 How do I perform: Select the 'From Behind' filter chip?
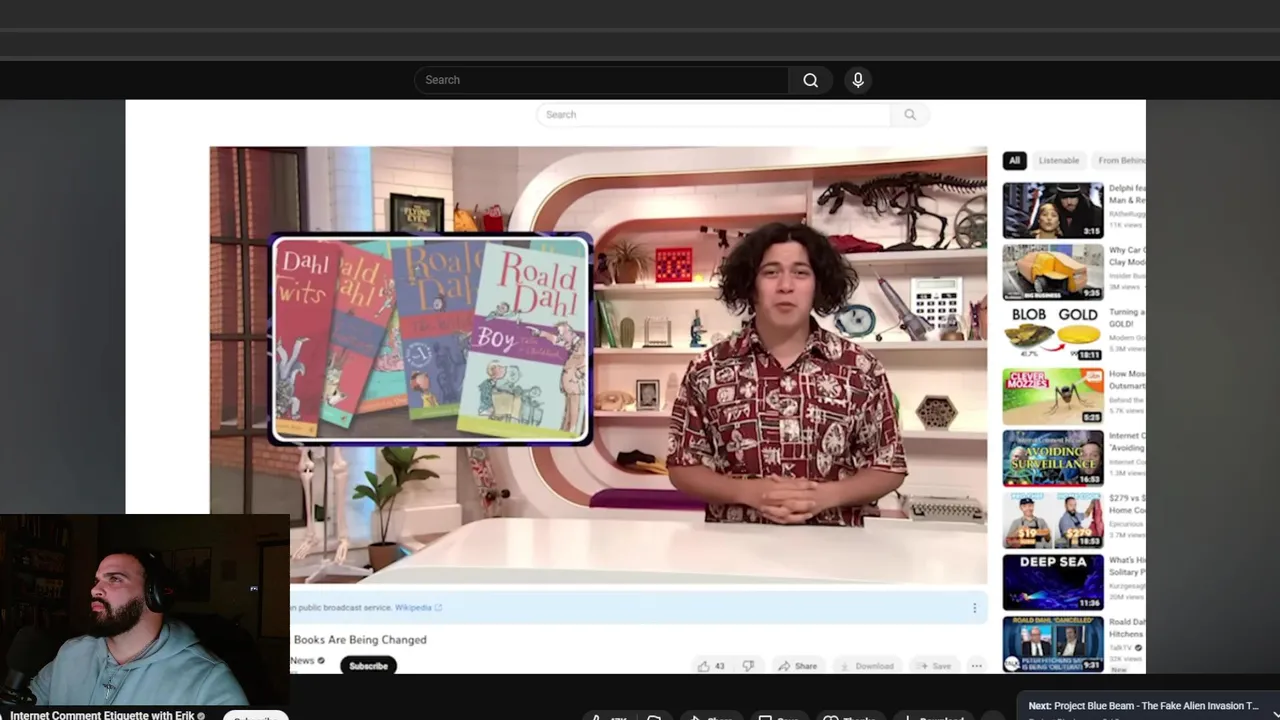[1120, 160]
